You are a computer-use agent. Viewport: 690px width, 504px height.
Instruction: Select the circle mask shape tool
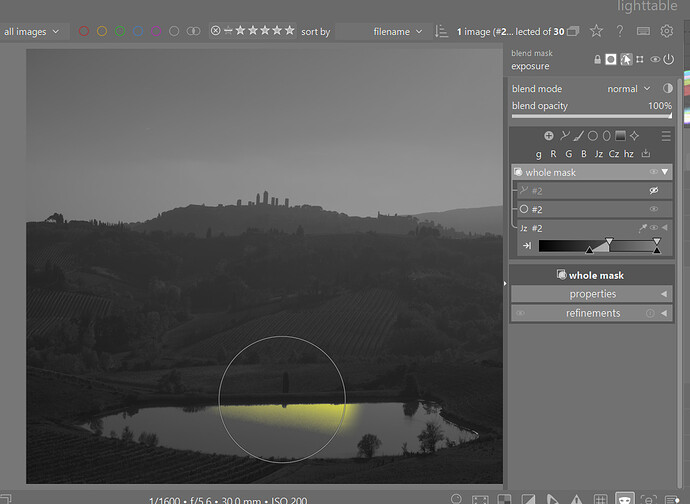click(x=593, y=136)
